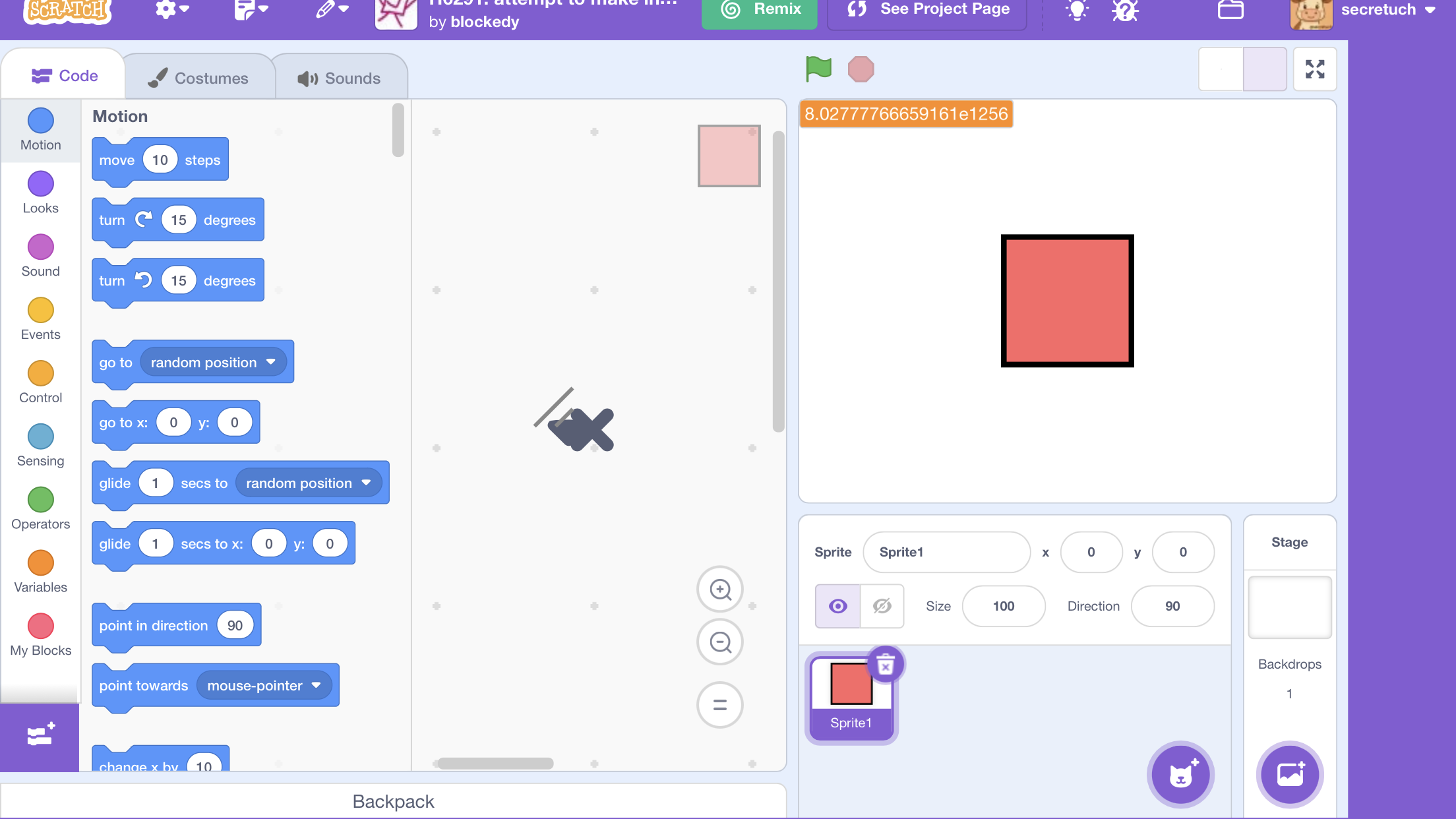Select the Sound block category

point(40,257)
